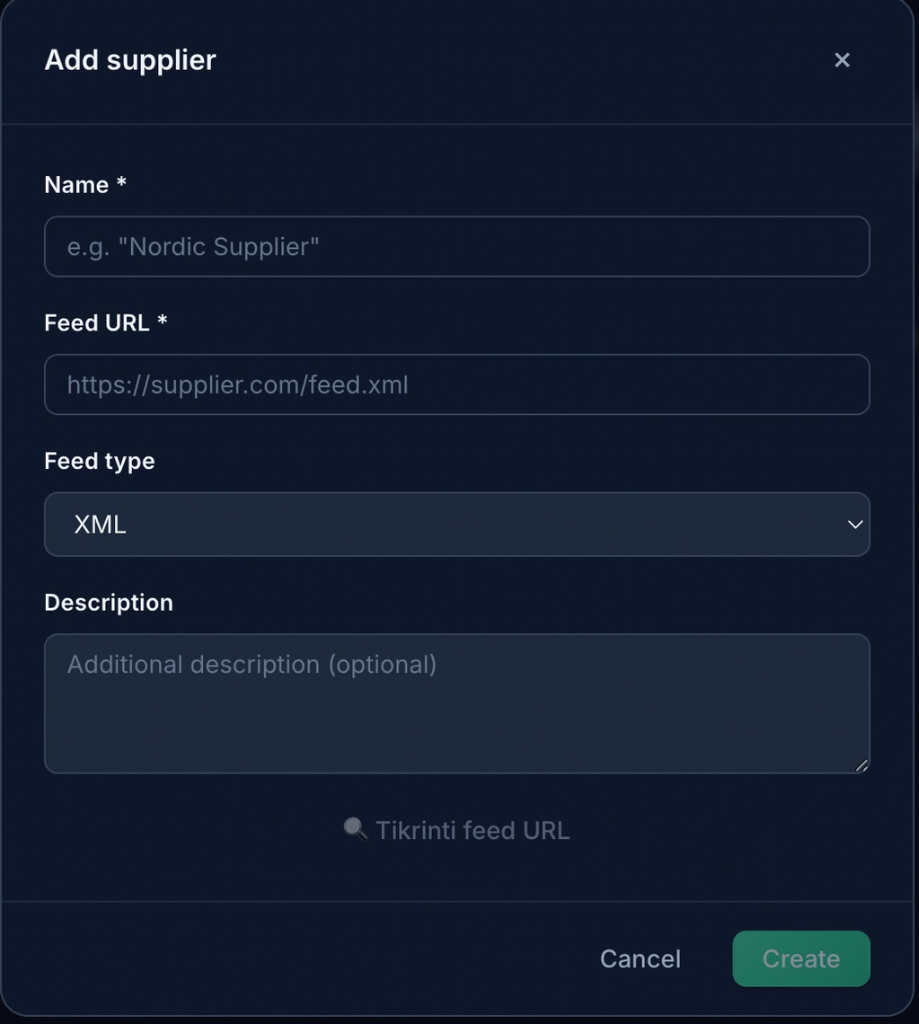The height and width of the screenshot is (1024, 919).
Task: Click the Description textarea resize handle
Action: coord(862,764)
